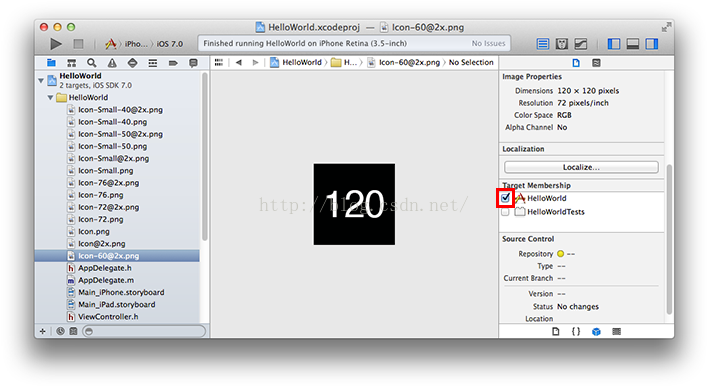710x389 pixels.
Task: Click the navigator filter field
Action: [x=144, y=331]
